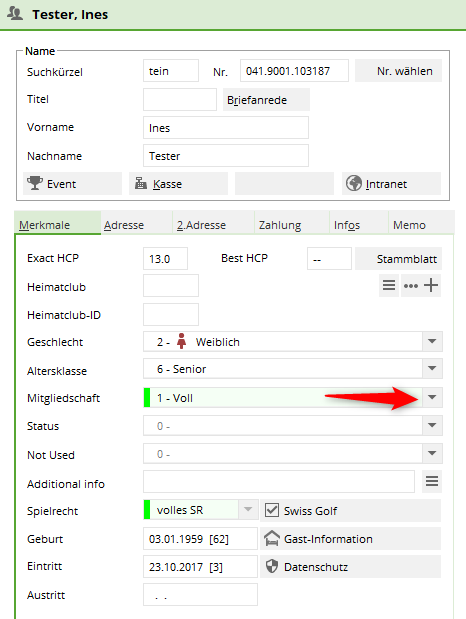The image size is (466, 619).
Task: Switch to the Adresse tab
Action: (x=124, y=225)
